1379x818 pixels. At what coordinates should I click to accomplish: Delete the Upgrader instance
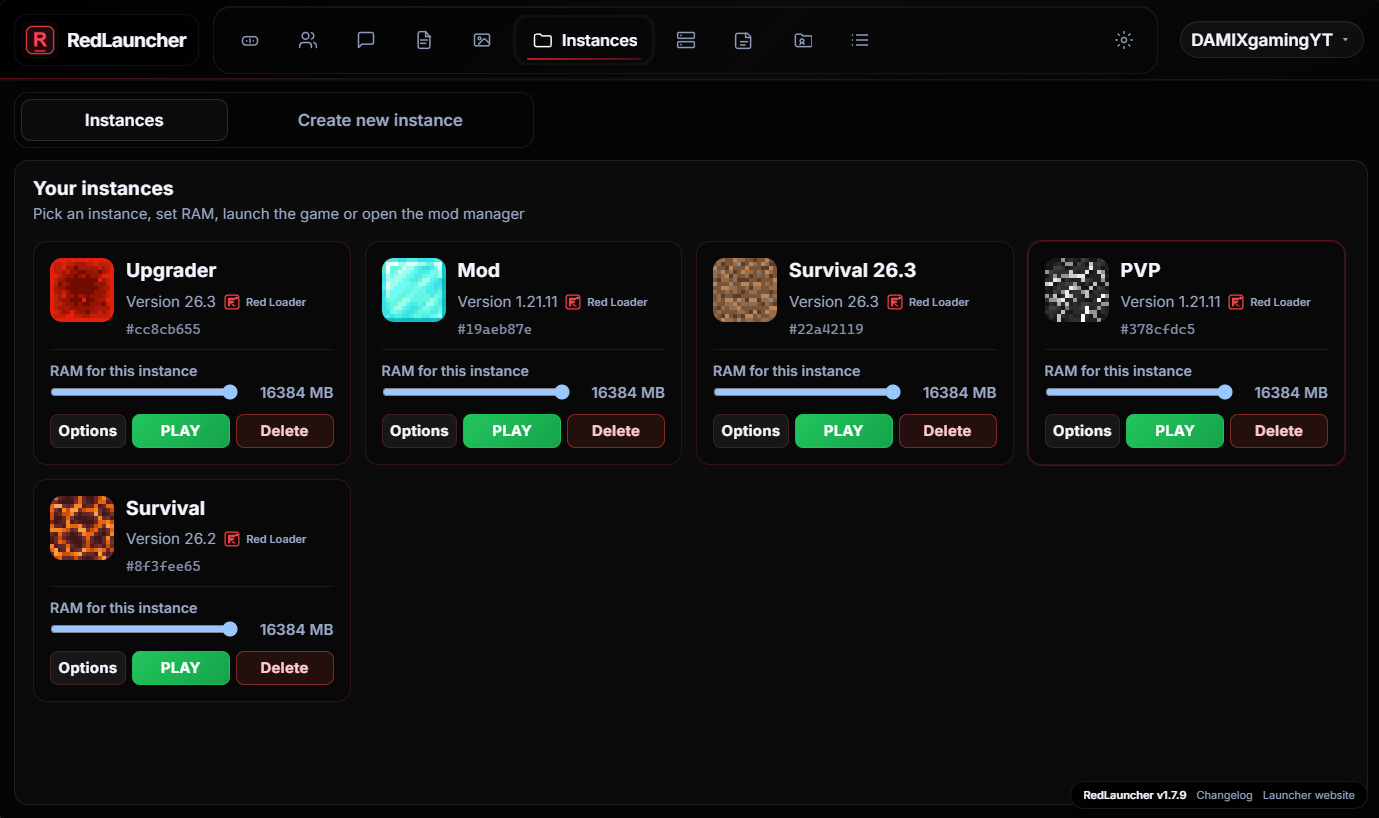(x=284, y=431)
